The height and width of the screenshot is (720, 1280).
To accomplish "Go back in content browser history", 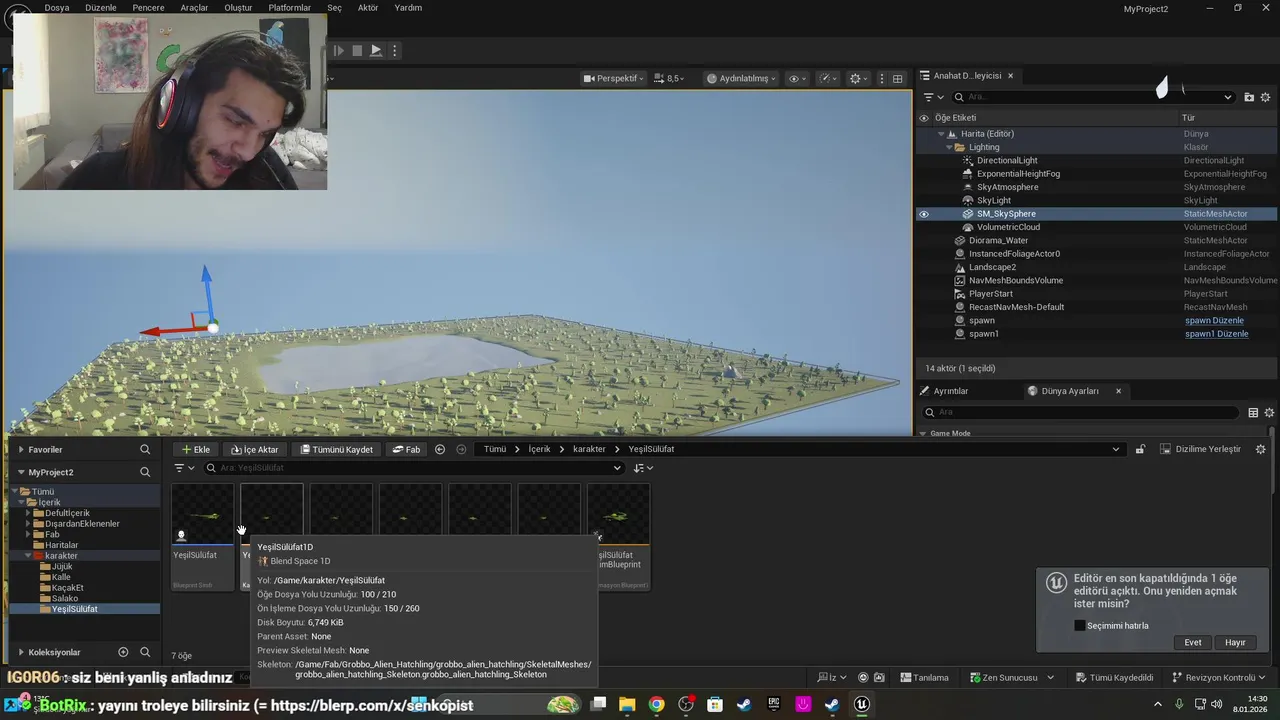I will (x=440, y=449).
